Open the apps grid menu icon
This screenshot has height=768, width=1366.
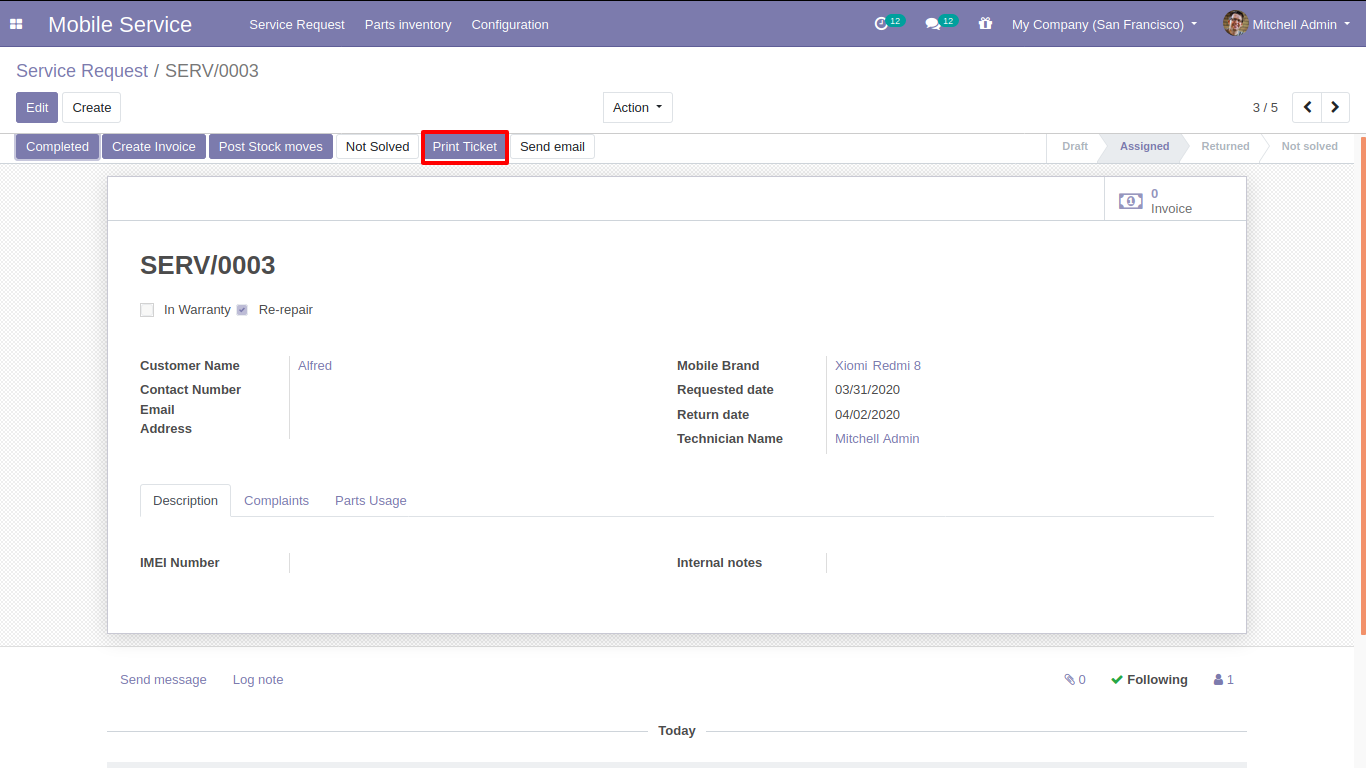pyautogui.click(x=16, y=24)
